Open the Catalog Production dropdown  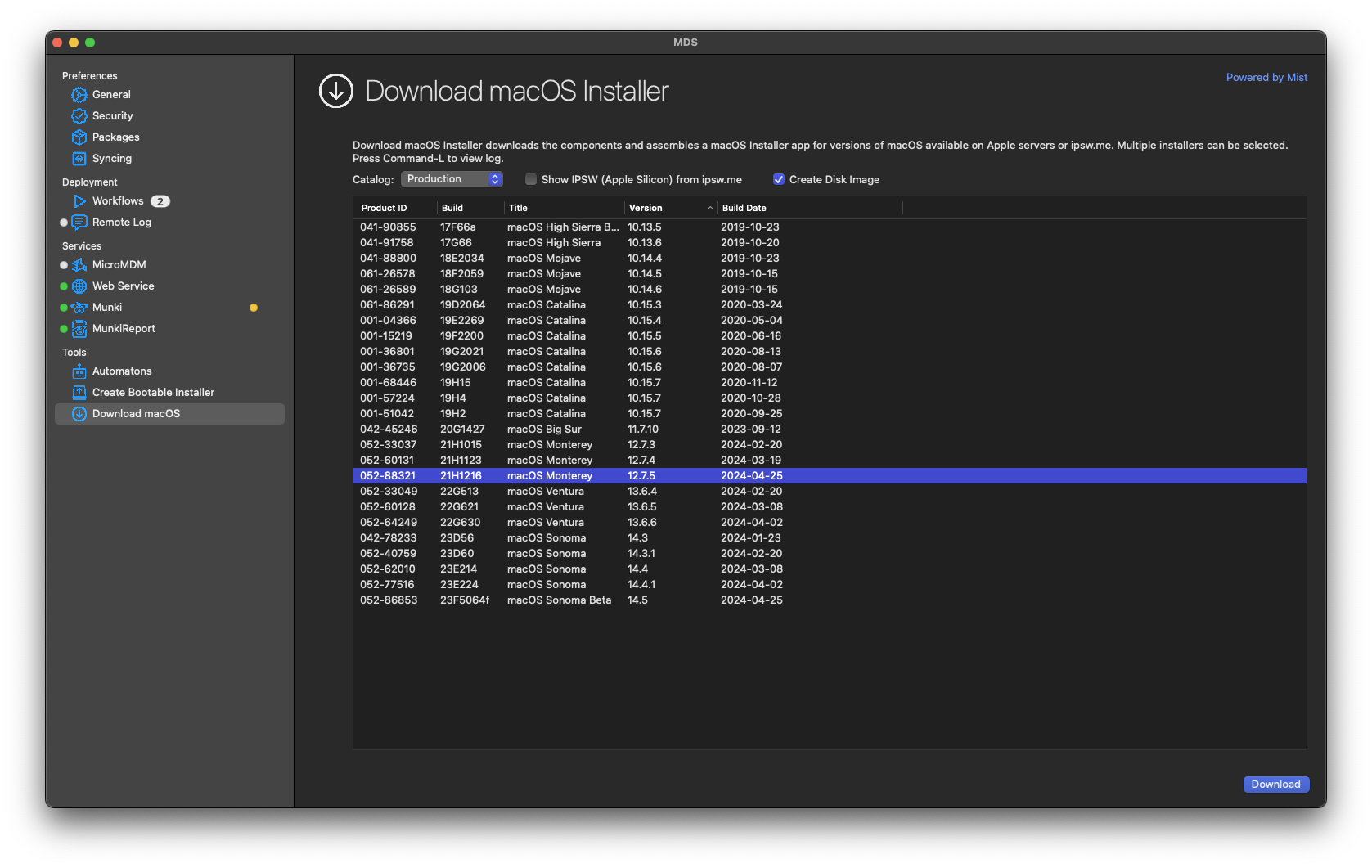coord(452,179)
